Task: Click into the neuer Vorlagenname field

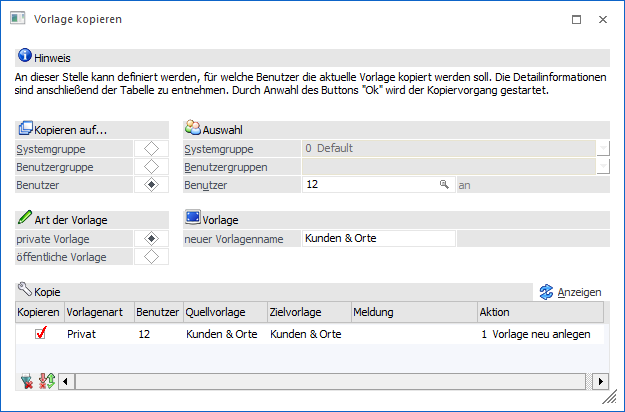Action: click(378, 238)
